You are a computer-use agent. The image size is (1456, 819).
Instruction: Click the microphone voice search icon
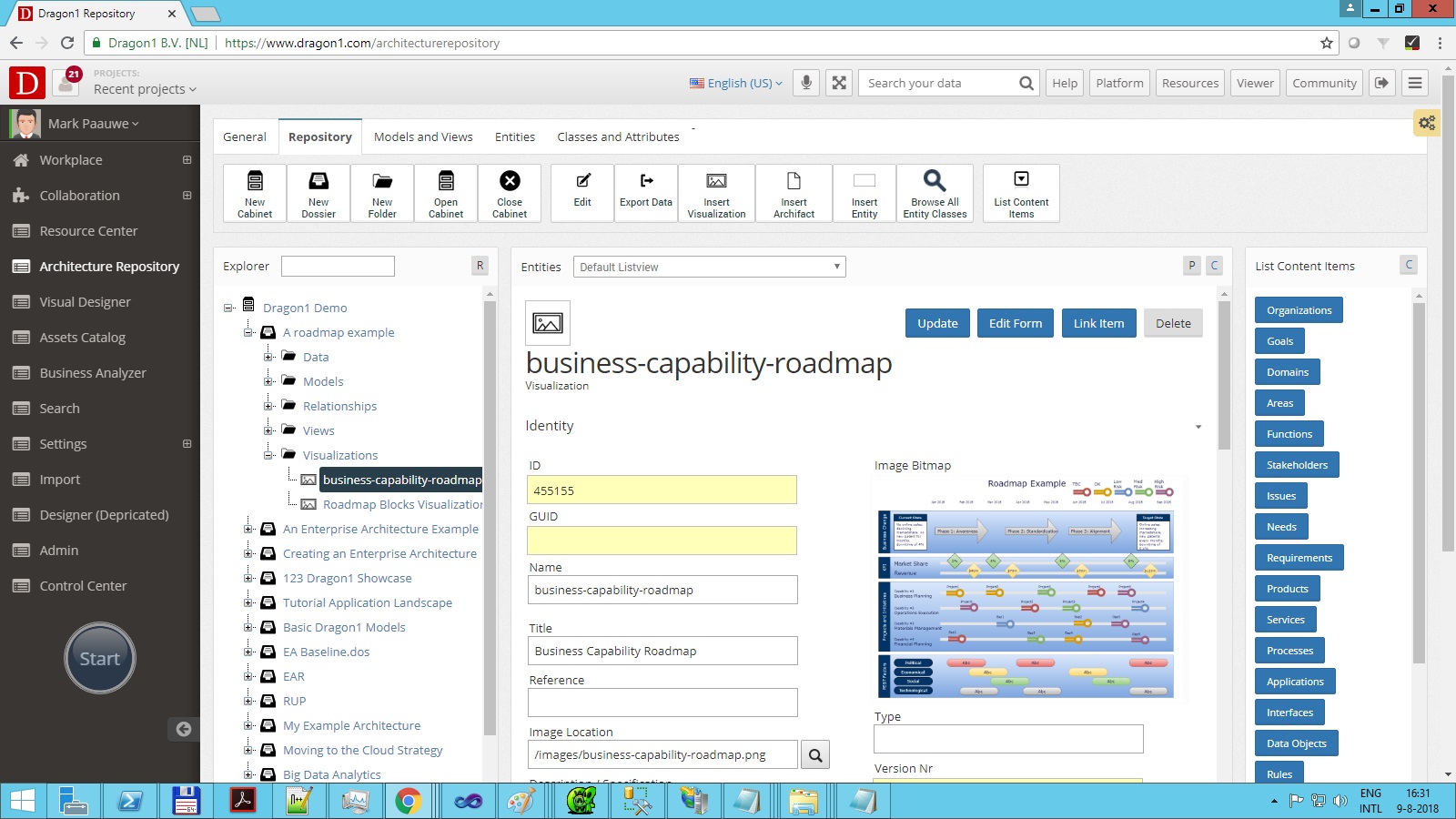[806, 83]
